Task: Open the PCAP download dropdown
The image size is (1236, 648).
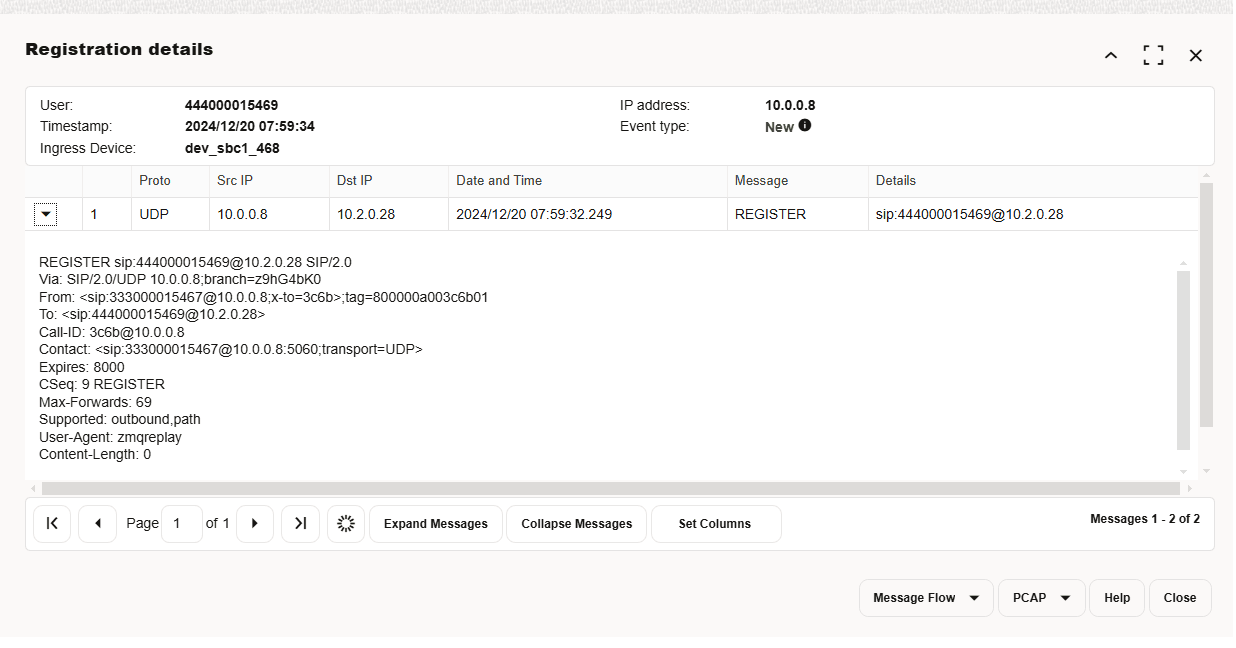Action: (x=1041, y=597)
